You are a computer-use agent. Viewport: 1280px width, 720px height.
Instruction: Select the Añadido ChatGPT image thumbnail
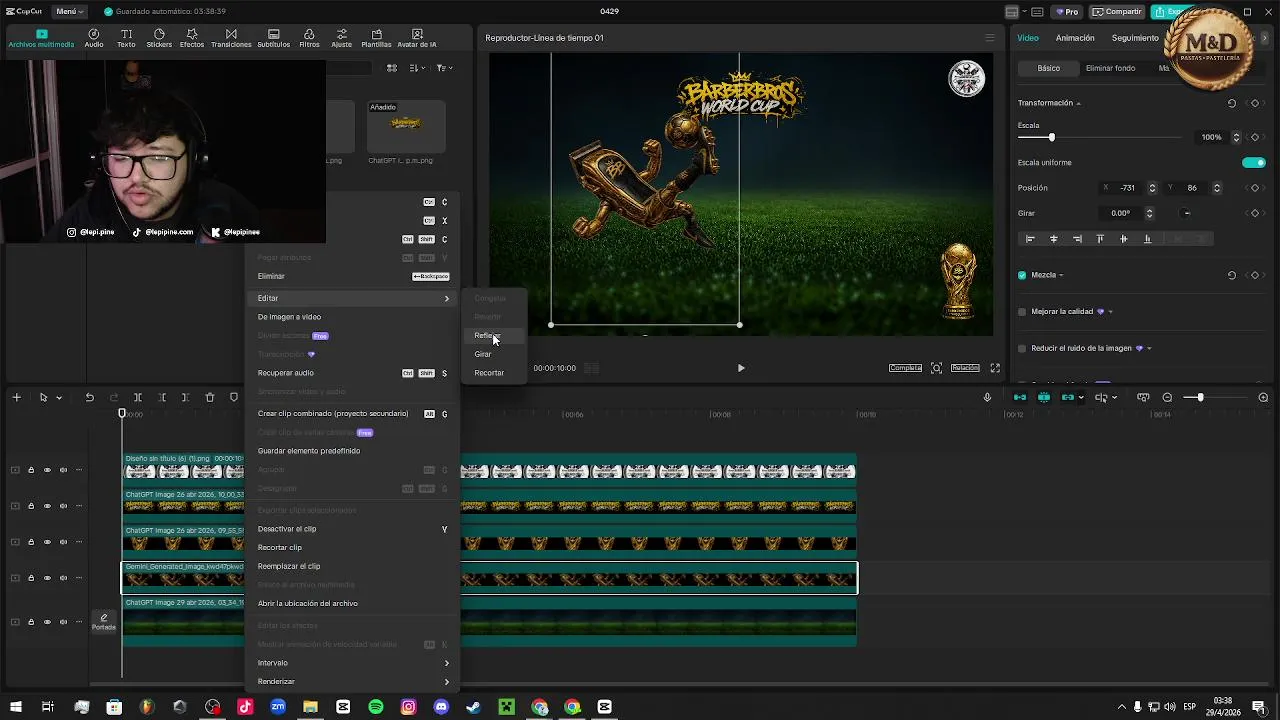(x=406, y=125)
